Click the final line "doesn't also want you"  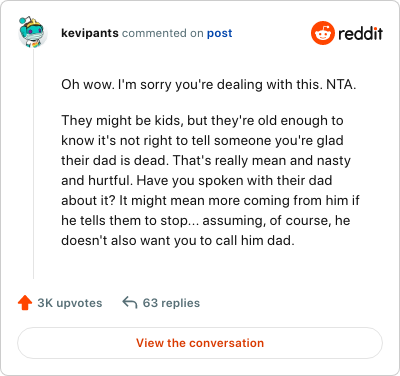[178, 240]
